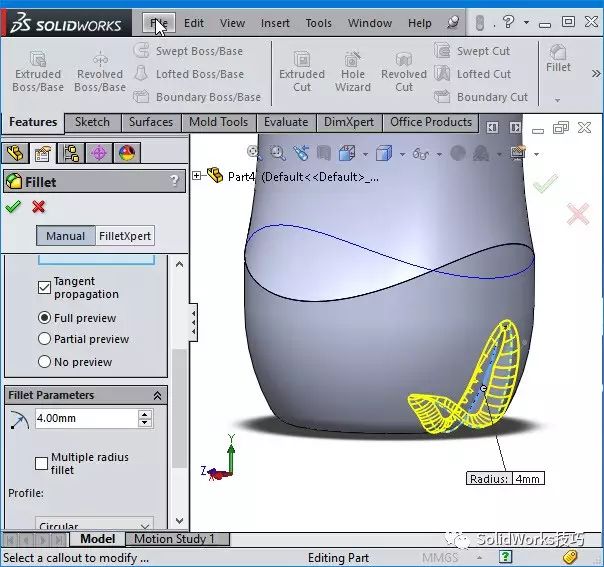The image size is (604, 567).
Task: Click the Previous View icon
Action: [x=301, y=153]
